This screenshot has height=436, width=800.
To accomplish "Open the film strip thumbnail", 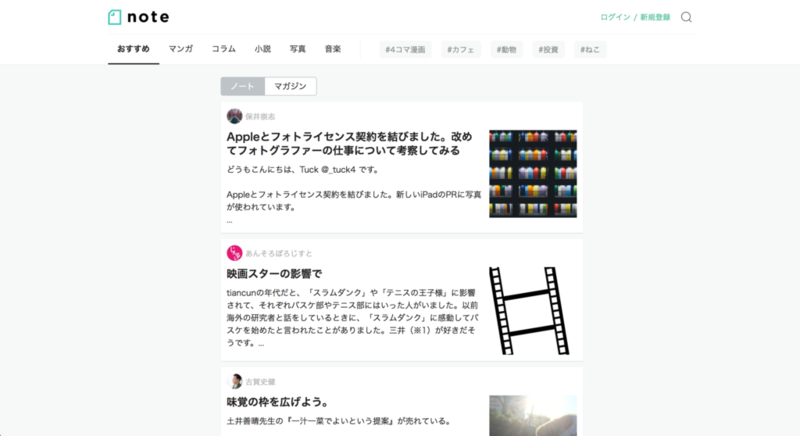I will point(530,311).
